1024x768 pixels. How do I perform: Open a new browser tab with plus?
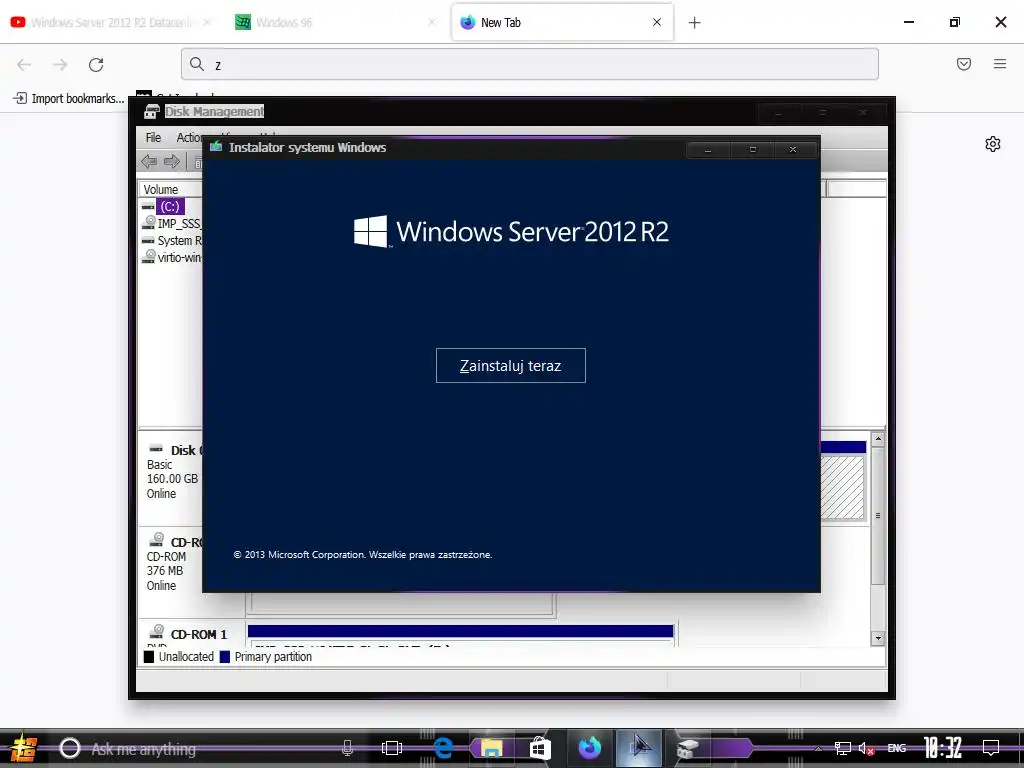point(695,23)
